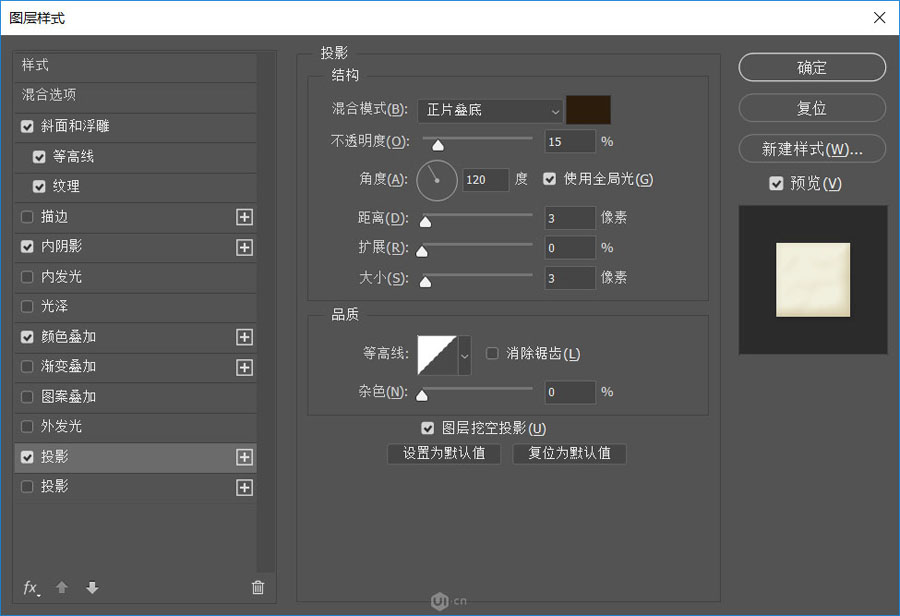Add another 描边 effect with its plus icon
The image size is (900, 616).
244,217
